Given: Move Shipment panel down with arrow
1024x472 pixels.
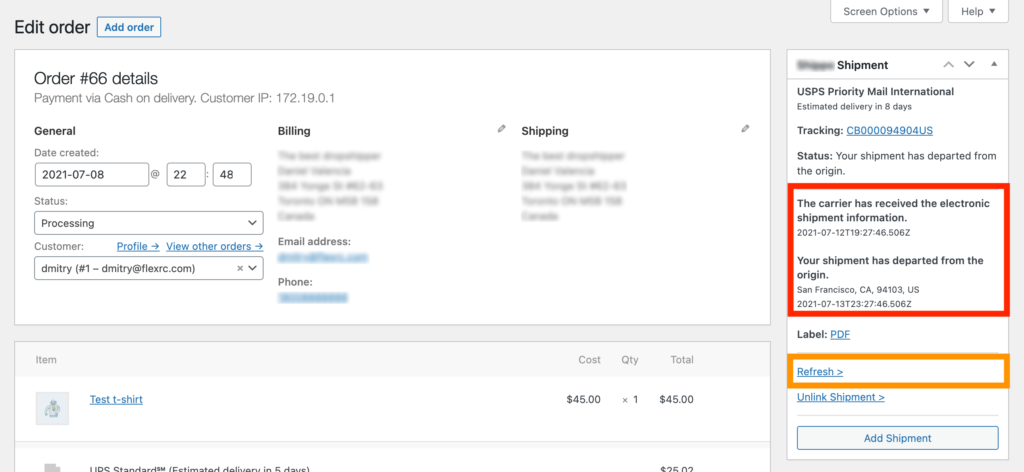Looking at the screenshot, I should point(968,64).
